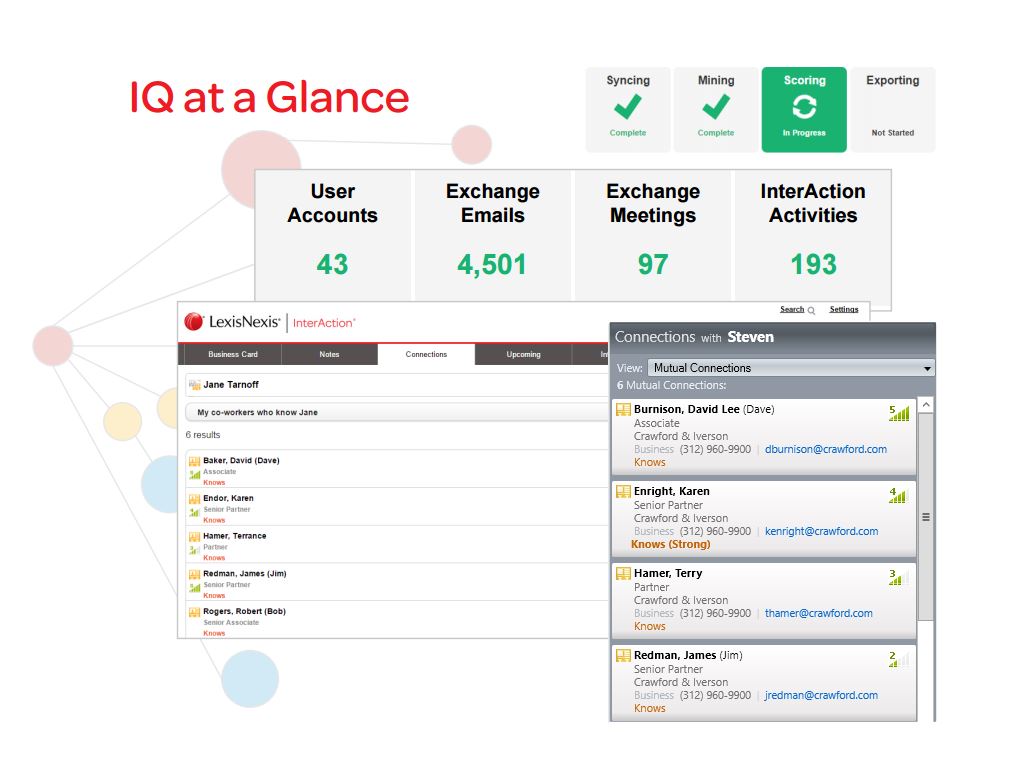Click the strength 2 bars icon for Redman
Screen dimensions: 1013x770
pos(899,659)
